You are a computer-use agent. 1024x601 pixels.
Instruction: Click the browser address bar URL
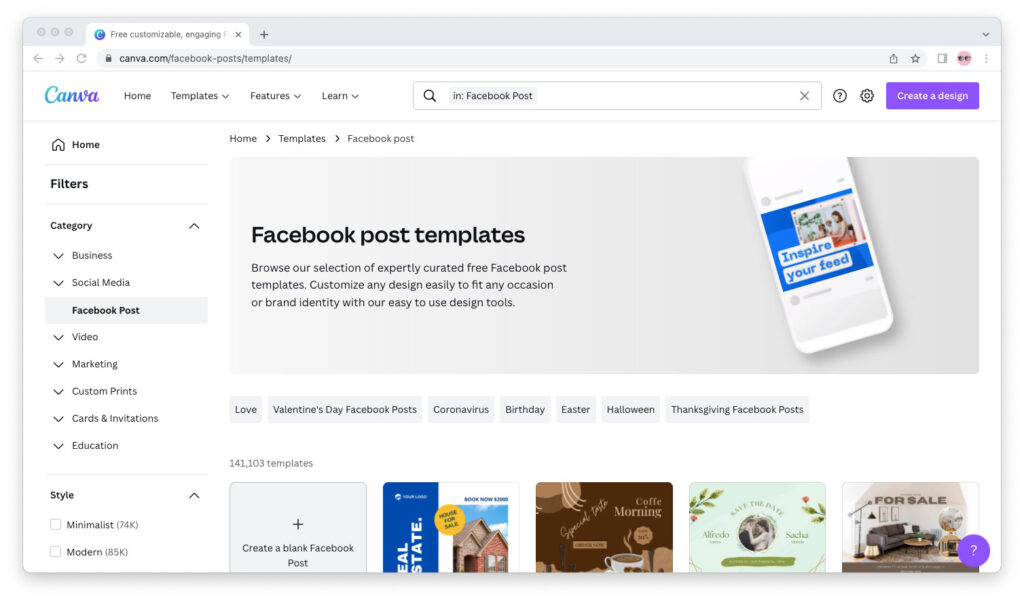(205, 58)
